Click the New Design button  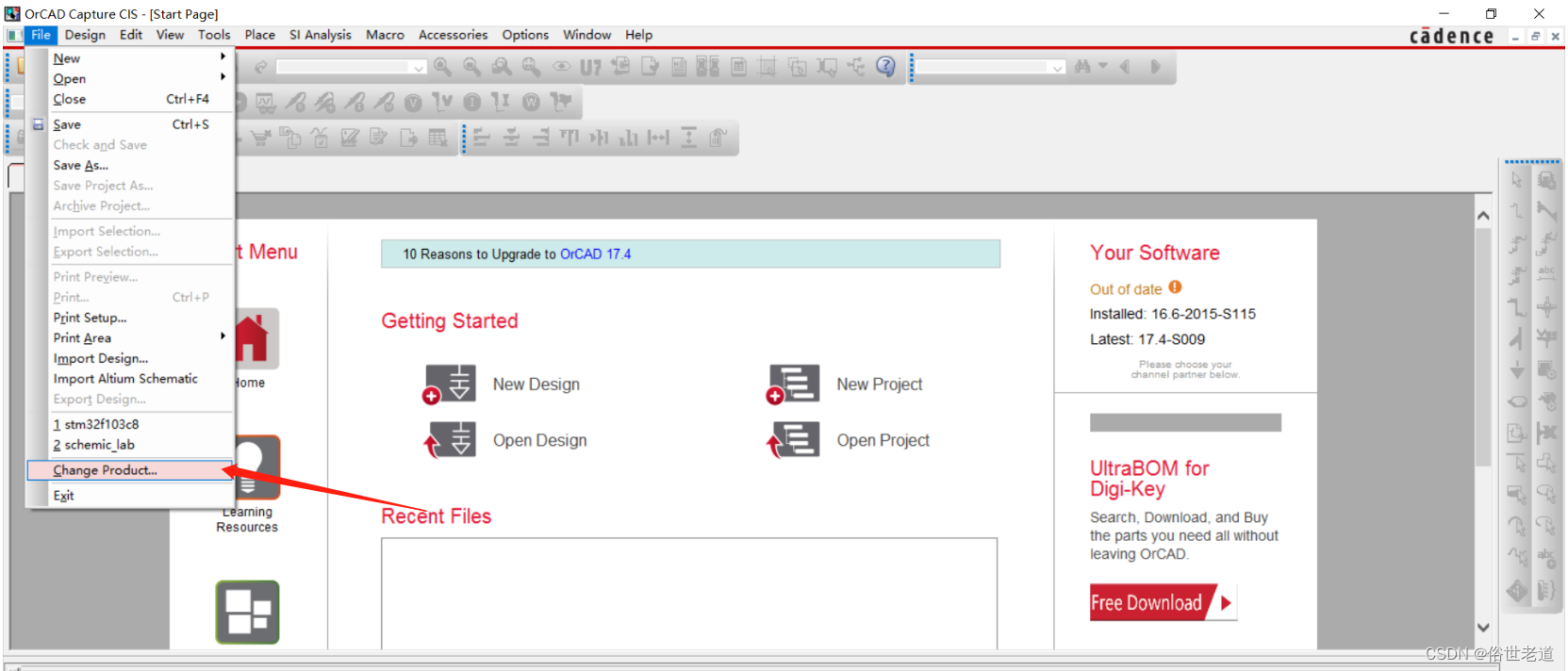[x=502, y=385]
